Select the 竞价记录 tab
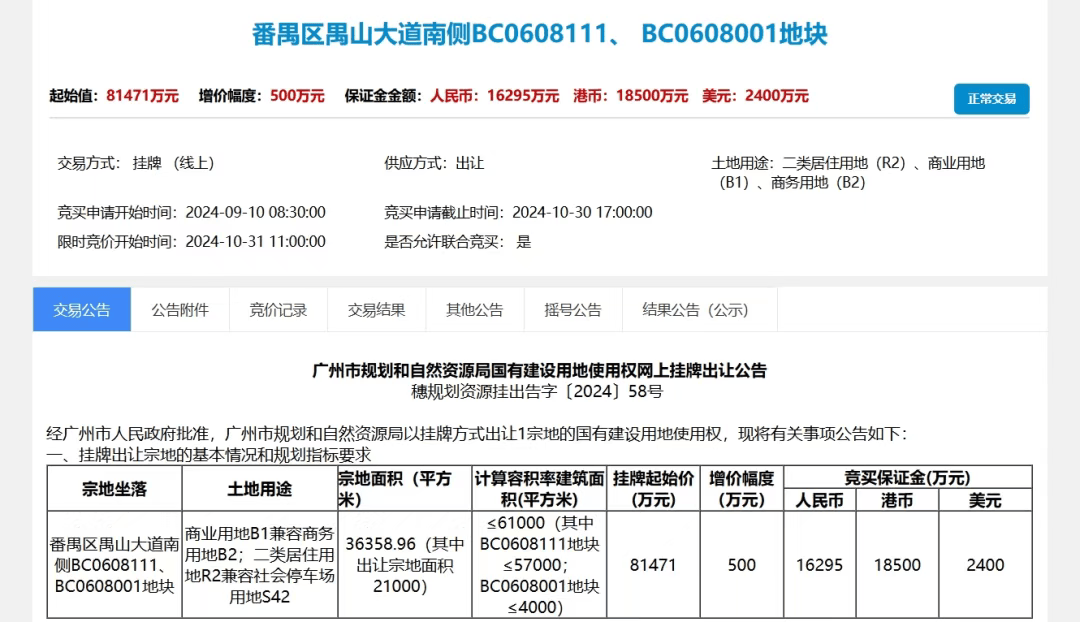The width and height of the screenshot is (1080, 622). (278, 310)
